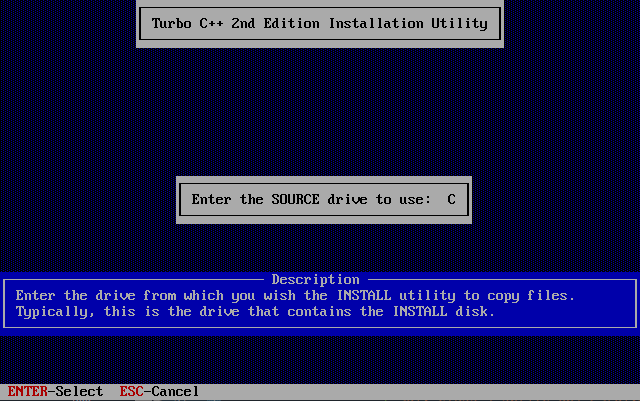Click the red ENTER key label
The image size is (640, 401).
coord(27,392)
